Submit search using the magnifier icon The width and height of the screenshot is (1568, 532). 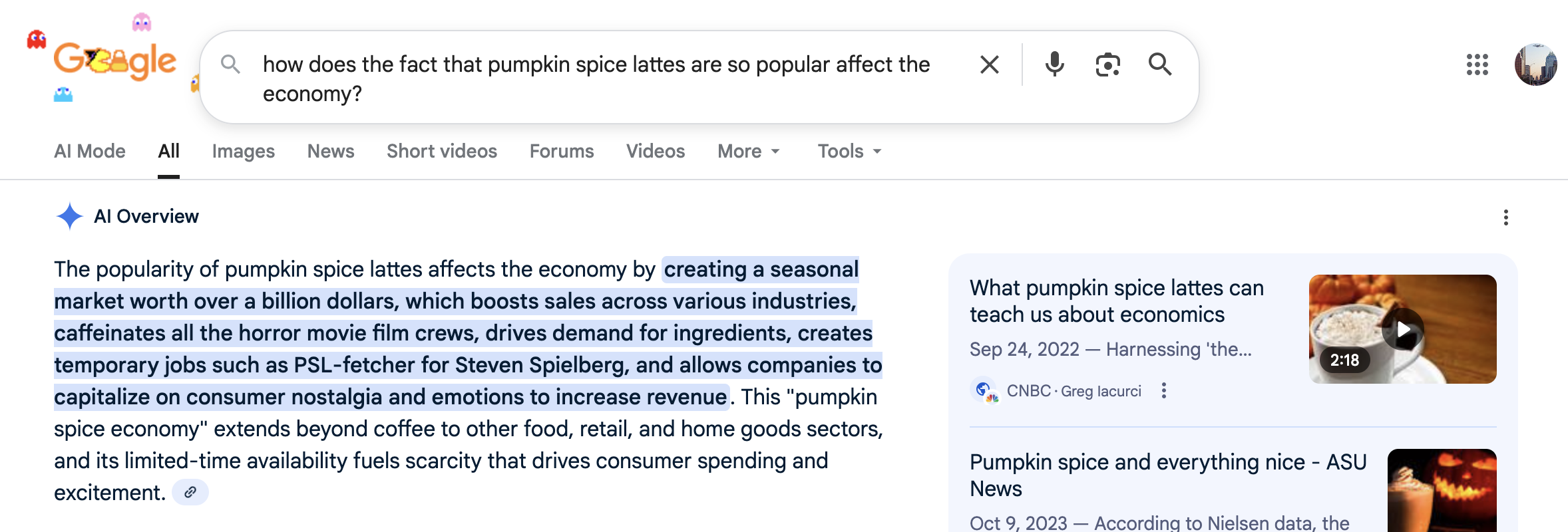(x=1159, y=65)
